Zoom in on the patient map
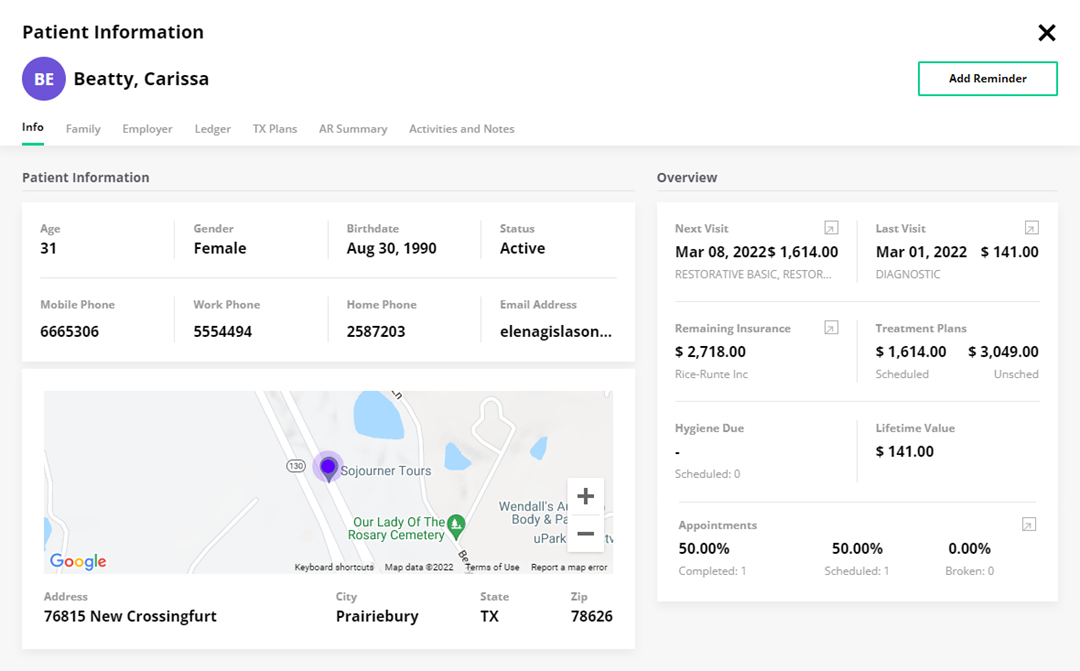 coord(585,495)
